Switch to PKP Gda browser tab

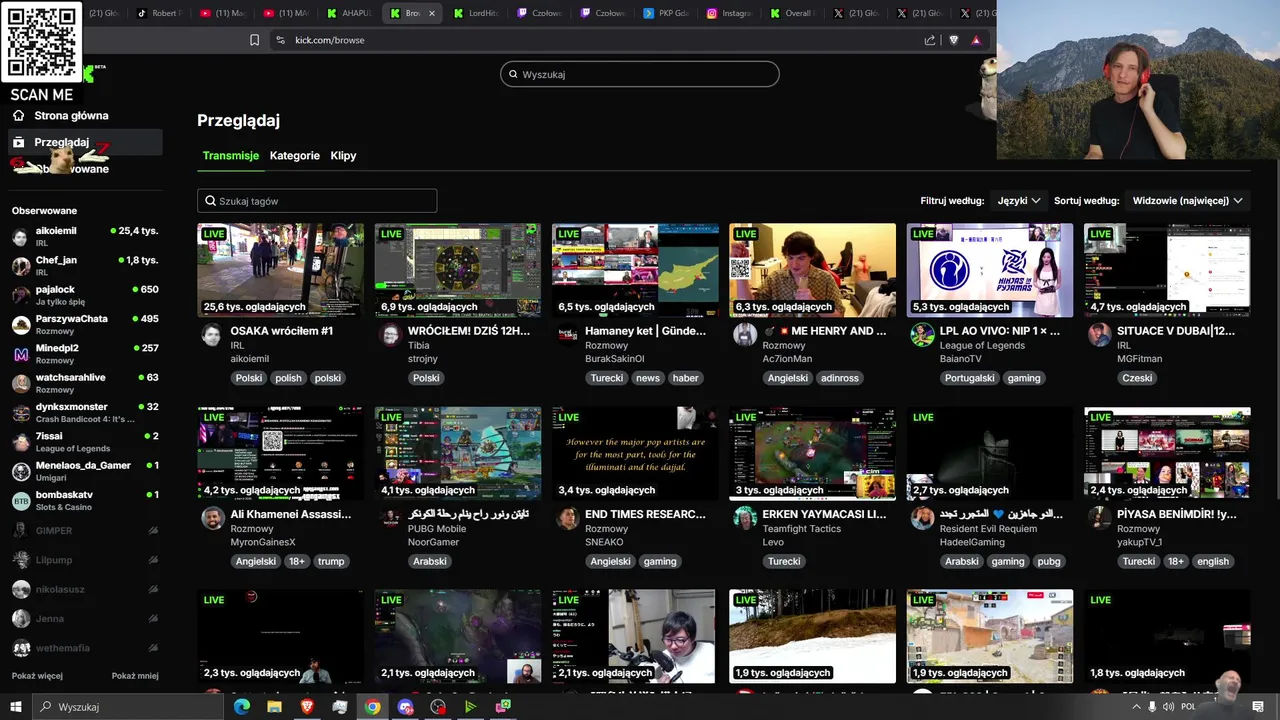click(x=666, y=14)
